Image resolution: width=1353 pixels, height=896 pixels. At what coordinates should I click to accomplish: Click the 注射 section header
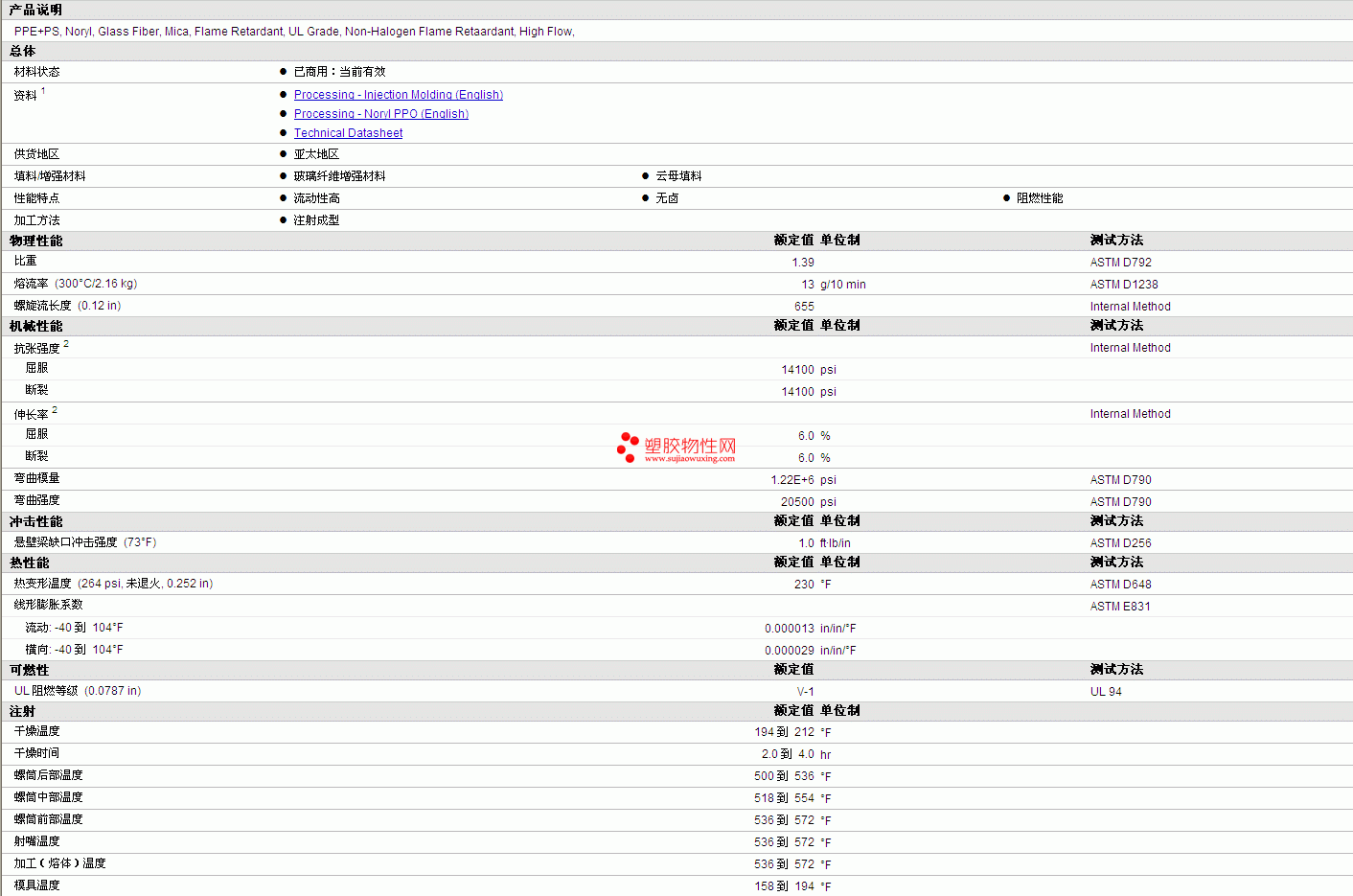[x=22, y=711]
